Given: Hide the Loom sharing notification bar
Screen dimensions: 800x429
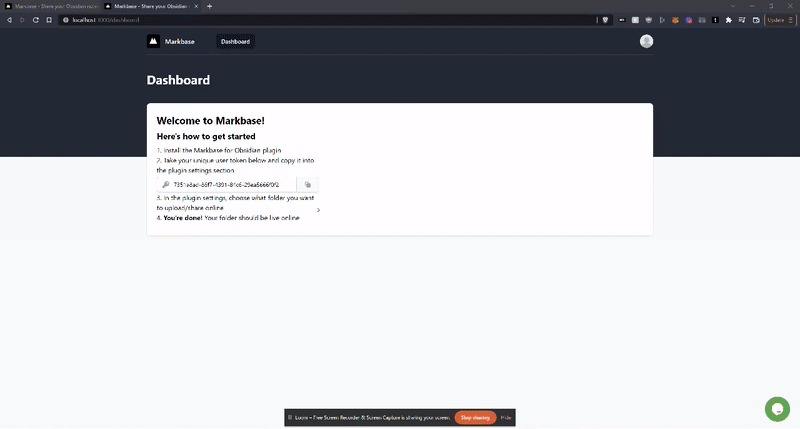Looking at the screenshot, I should point(506,418).
